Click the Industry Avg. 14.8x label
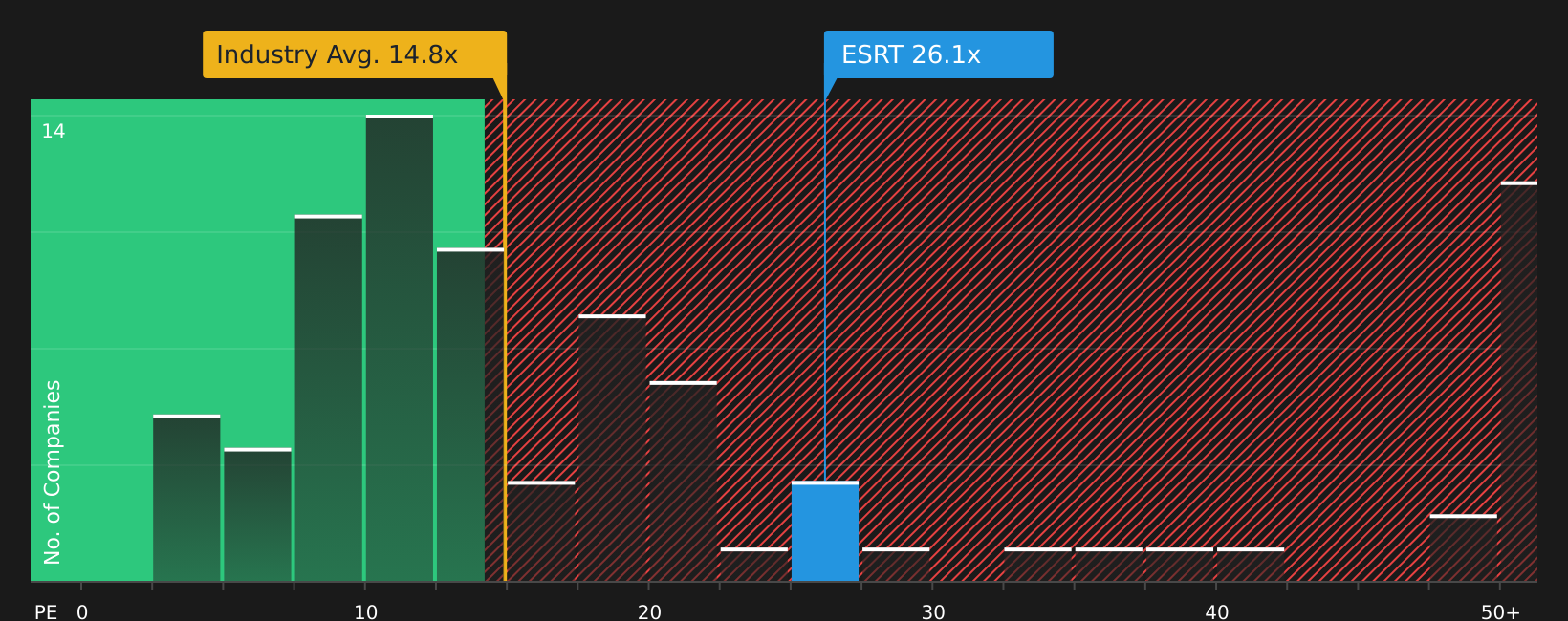Image resolution: width=1568 pixels, height=621 pixels. click(355, 54)
